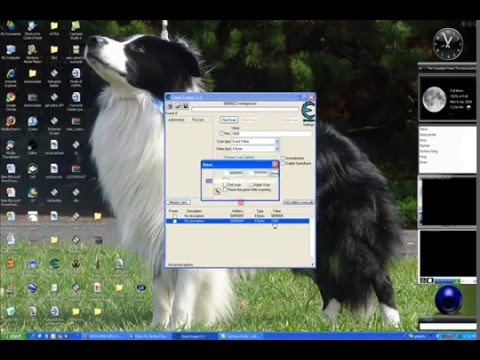Open the green Cheat Engine desktop shortcut

(54, 264)
